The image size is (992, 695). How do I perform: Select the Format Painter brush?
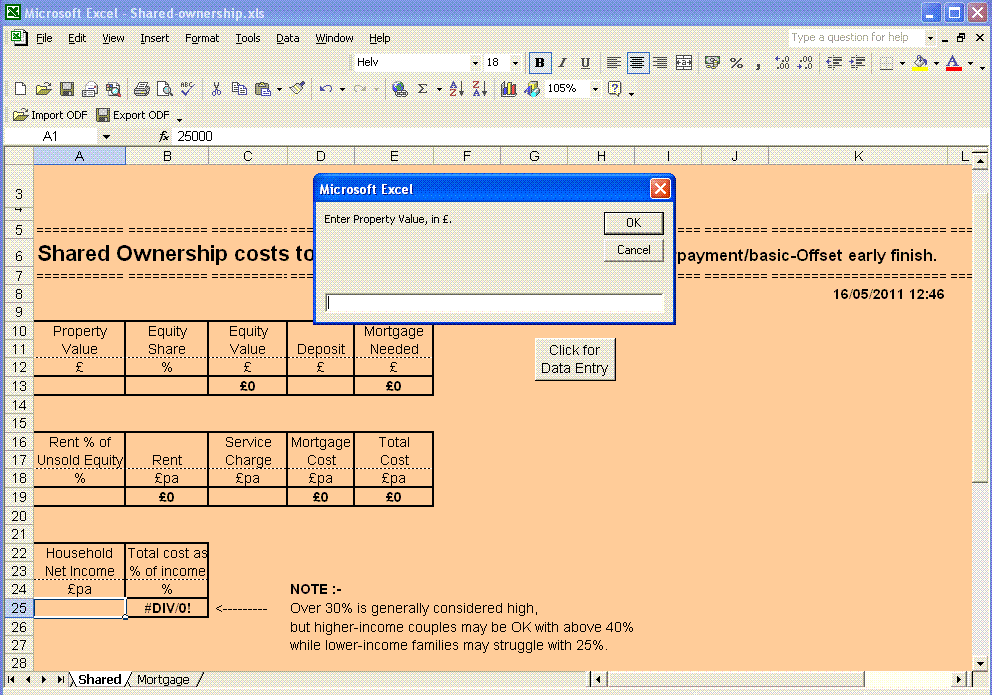click(297, 89)
